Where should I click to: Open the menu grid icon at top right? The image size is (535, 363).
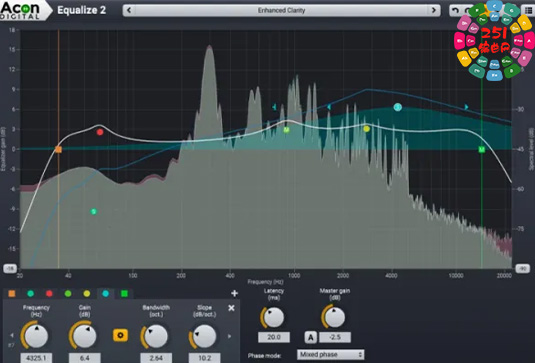[x=529, y=10]
